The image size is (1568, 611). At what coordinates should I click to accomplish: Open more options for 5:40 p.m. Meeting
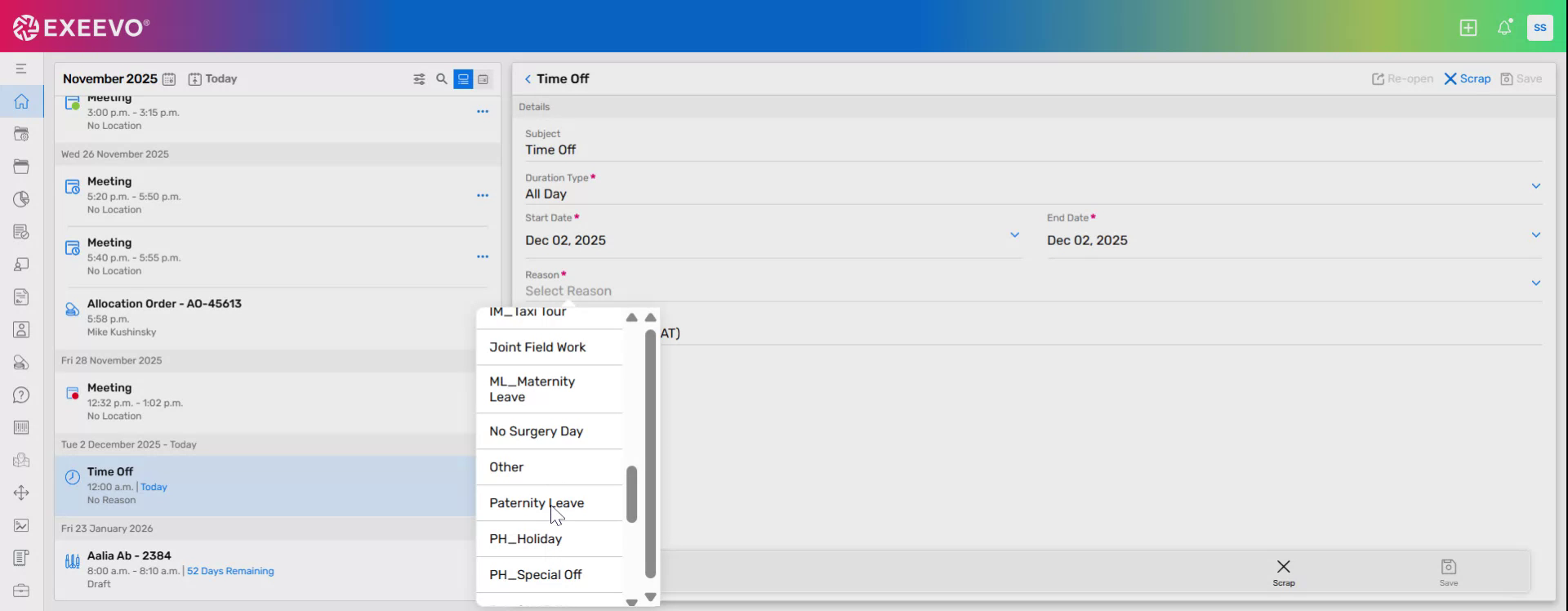(x=483, y=257)
